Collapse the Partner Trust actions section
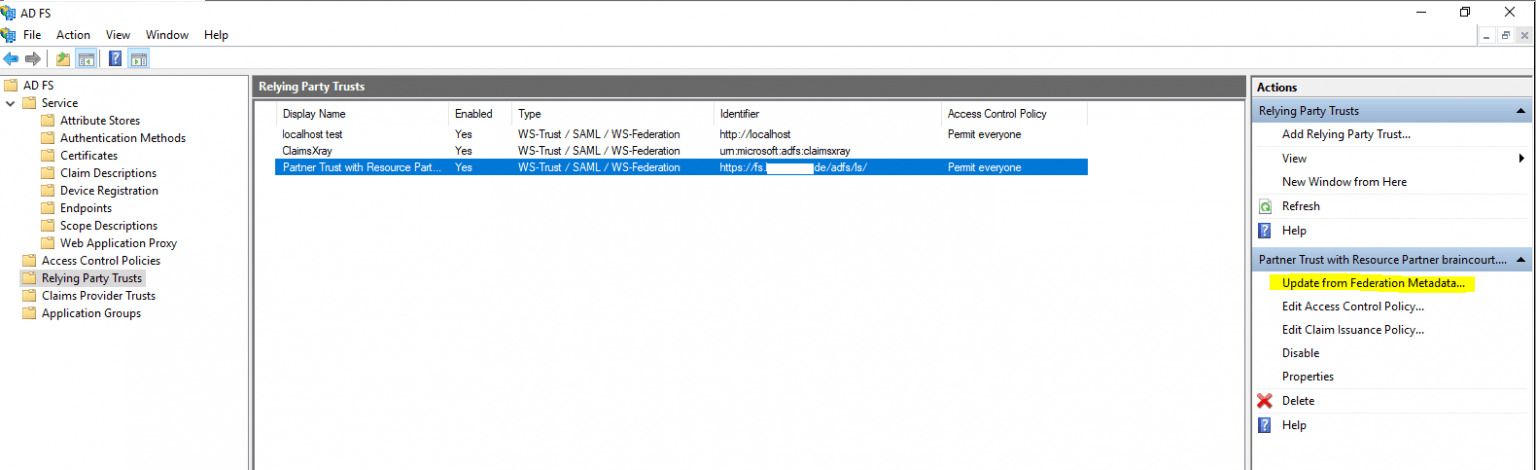The width and height of the screenshot is (1536, 470). pos(1520,260)
